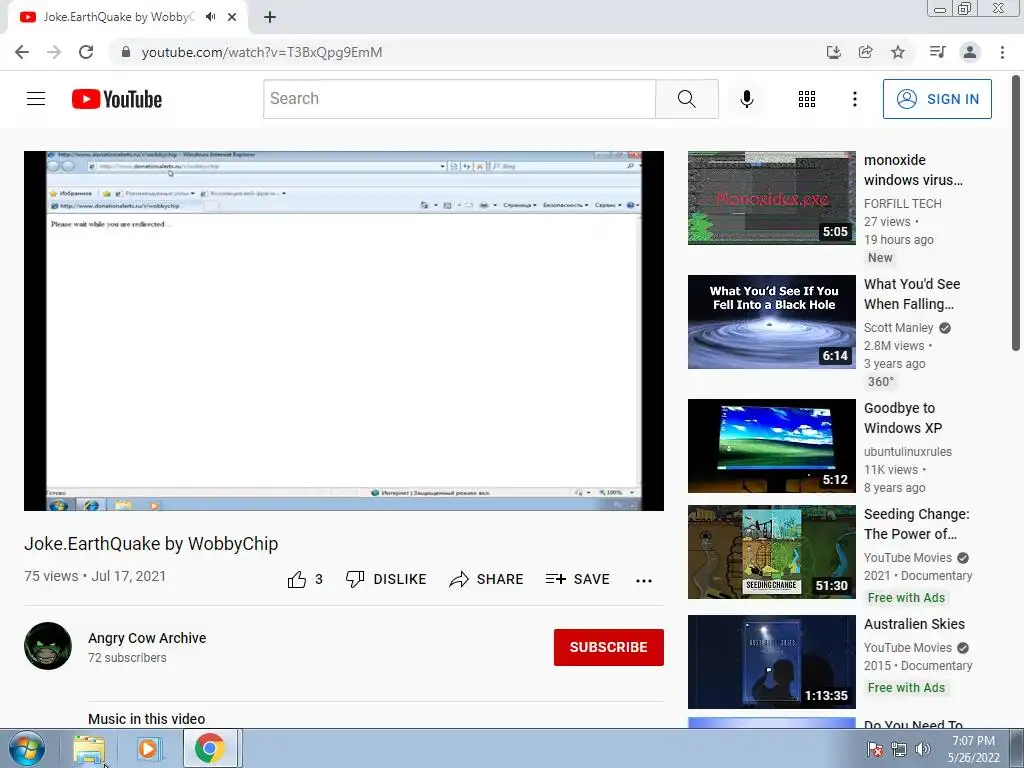Share this page from the address bar
This screenshot has width=1024, height=768.
point(866,52)
